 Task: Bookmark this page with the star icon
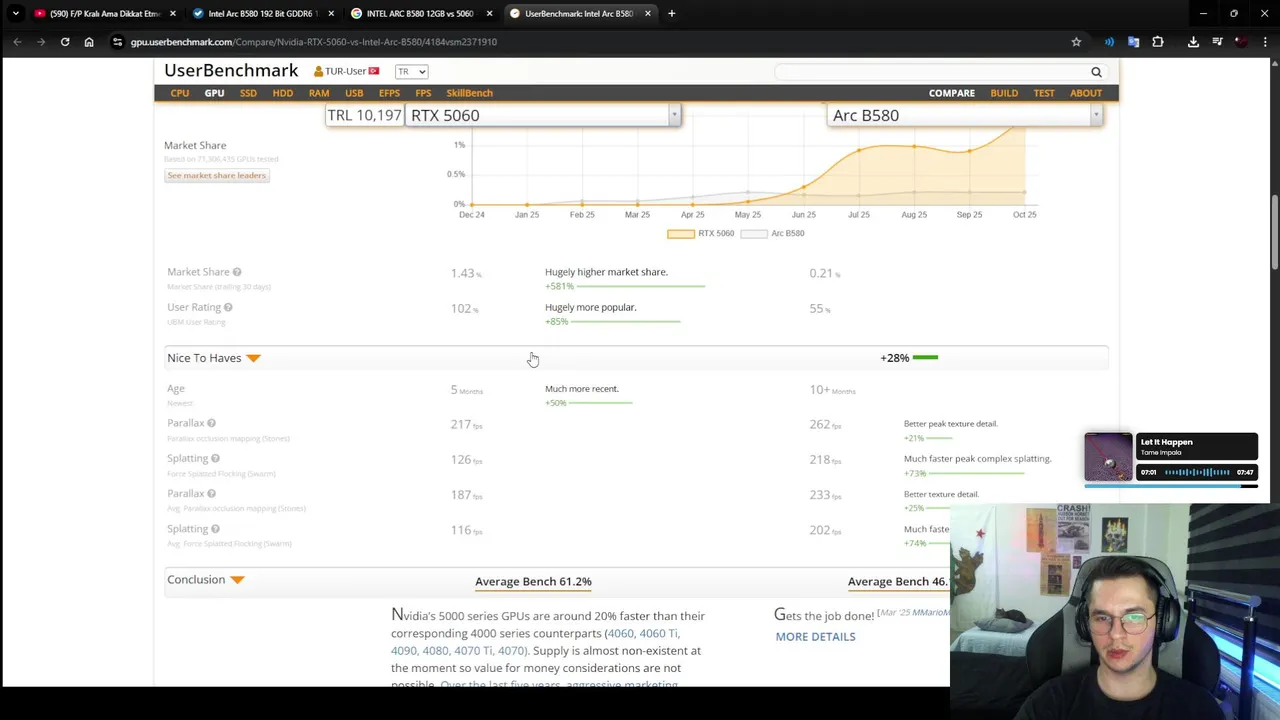pos(1076,42)
